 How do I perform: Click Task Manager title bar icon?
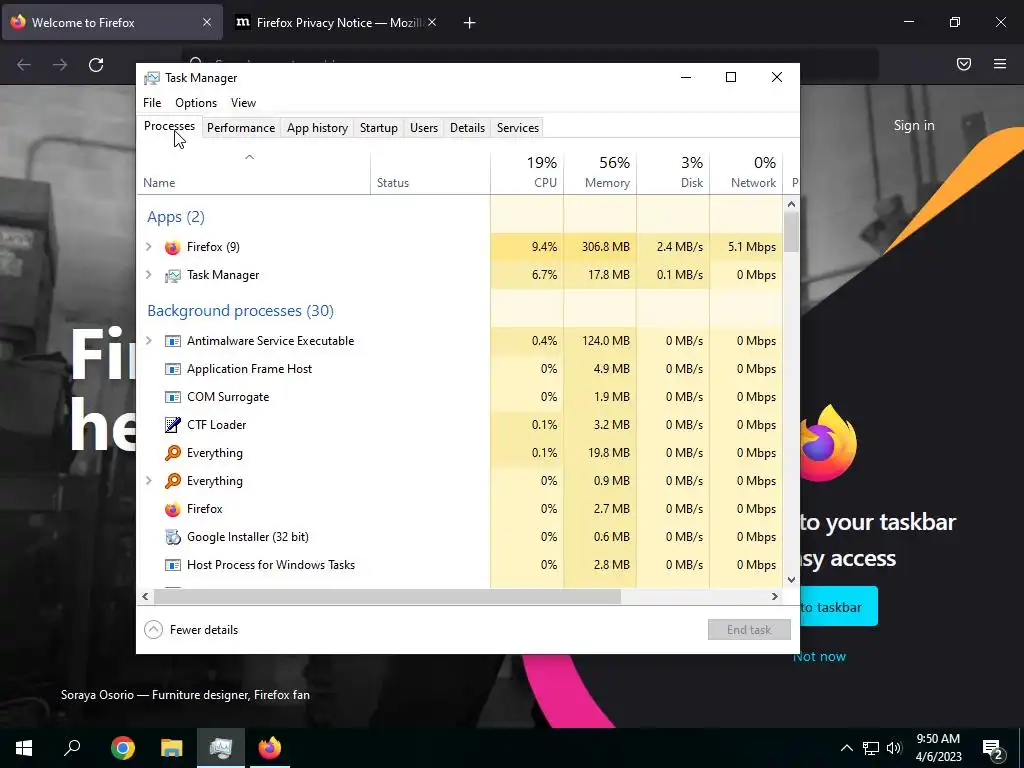[152, 78]
